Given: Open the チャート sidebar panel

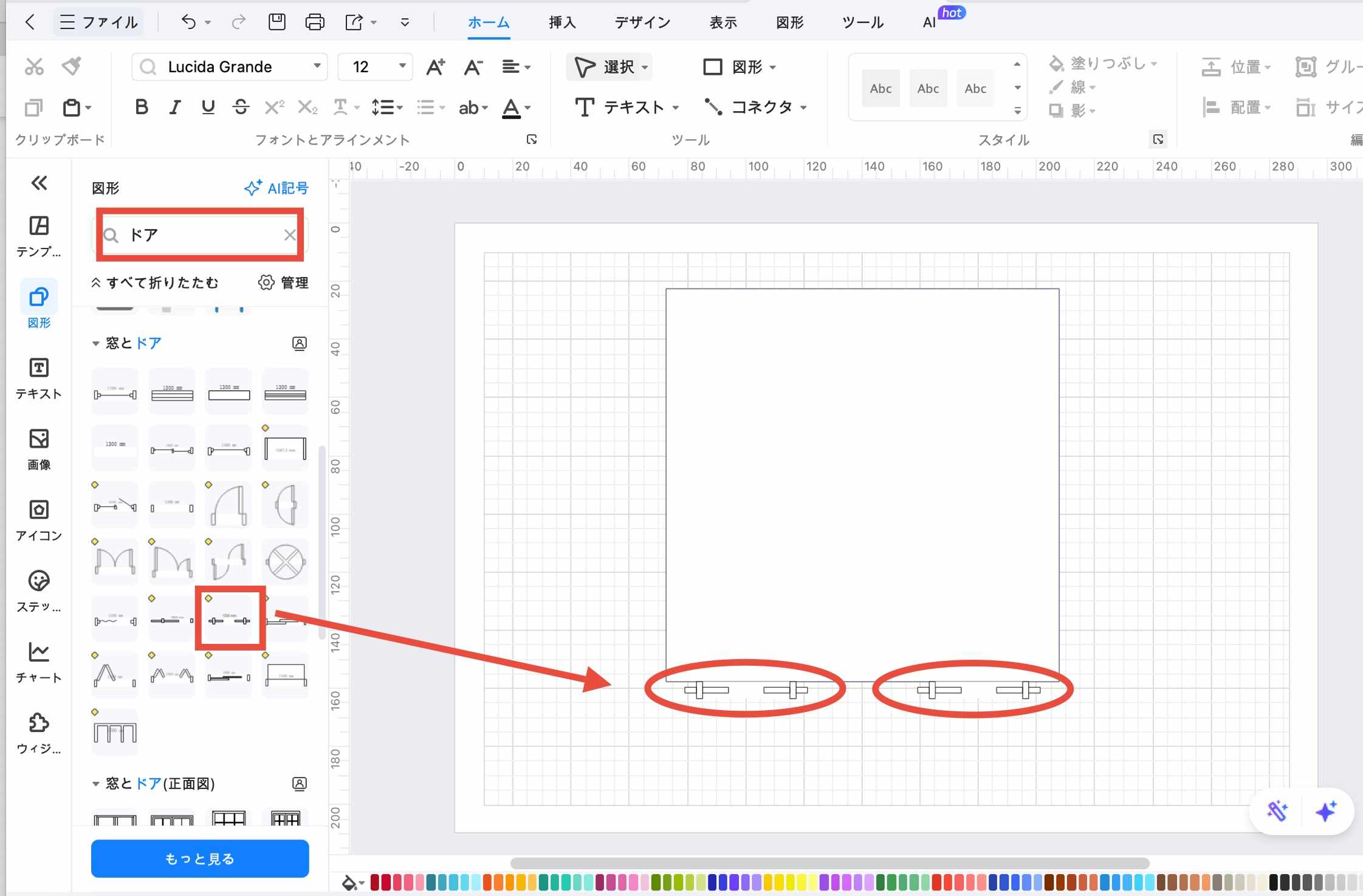Looking at the screenshot, I should 39,662.
